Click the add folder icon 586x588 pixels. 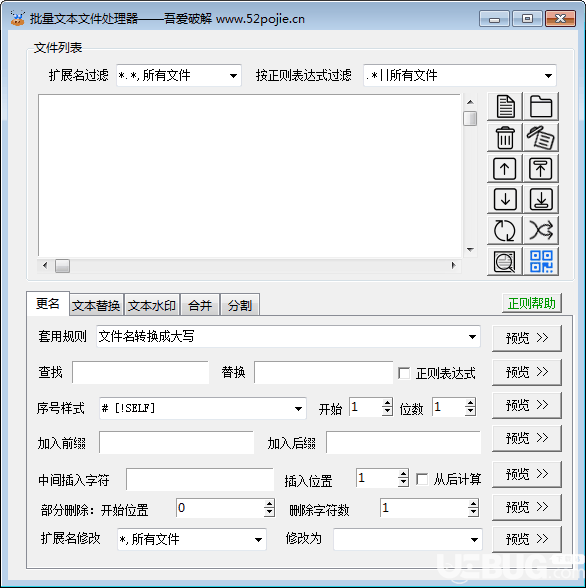tap(541, 107)
